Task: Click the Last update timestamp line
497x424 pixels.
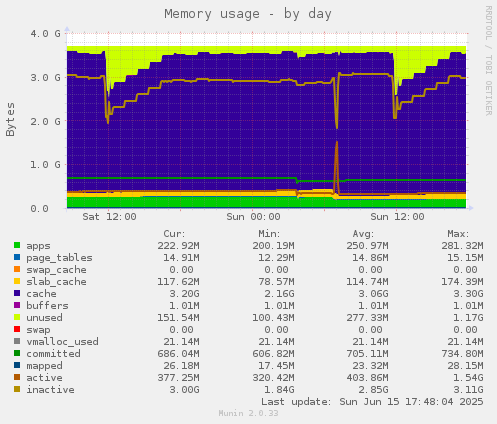Action: 372,402
